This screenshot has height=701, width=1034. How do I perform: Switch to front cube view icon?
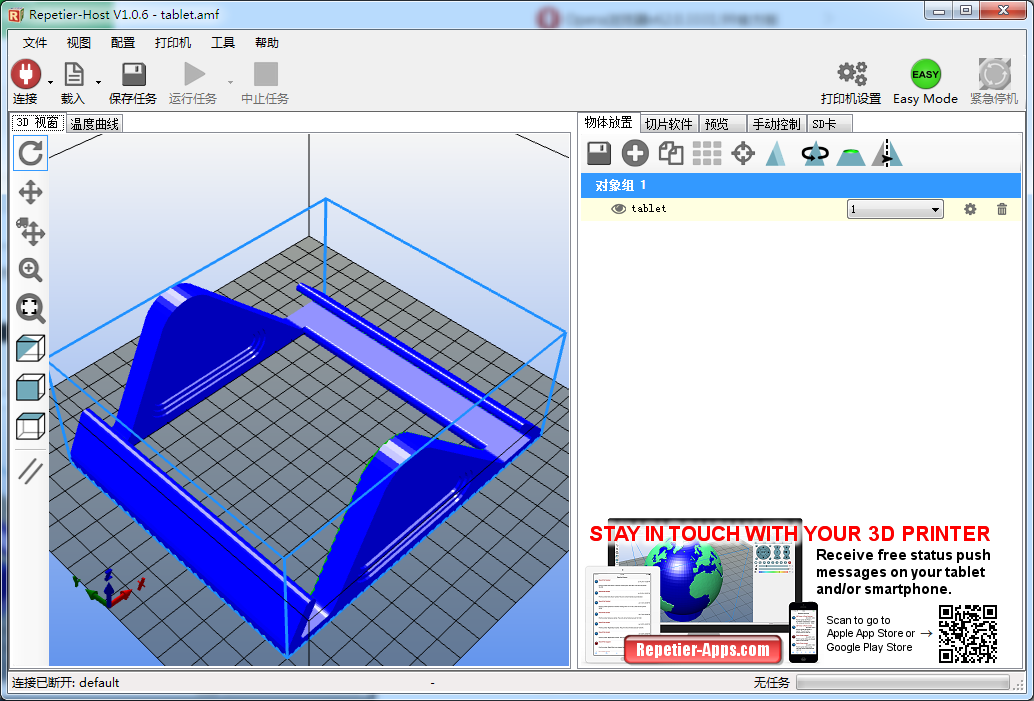30,387
